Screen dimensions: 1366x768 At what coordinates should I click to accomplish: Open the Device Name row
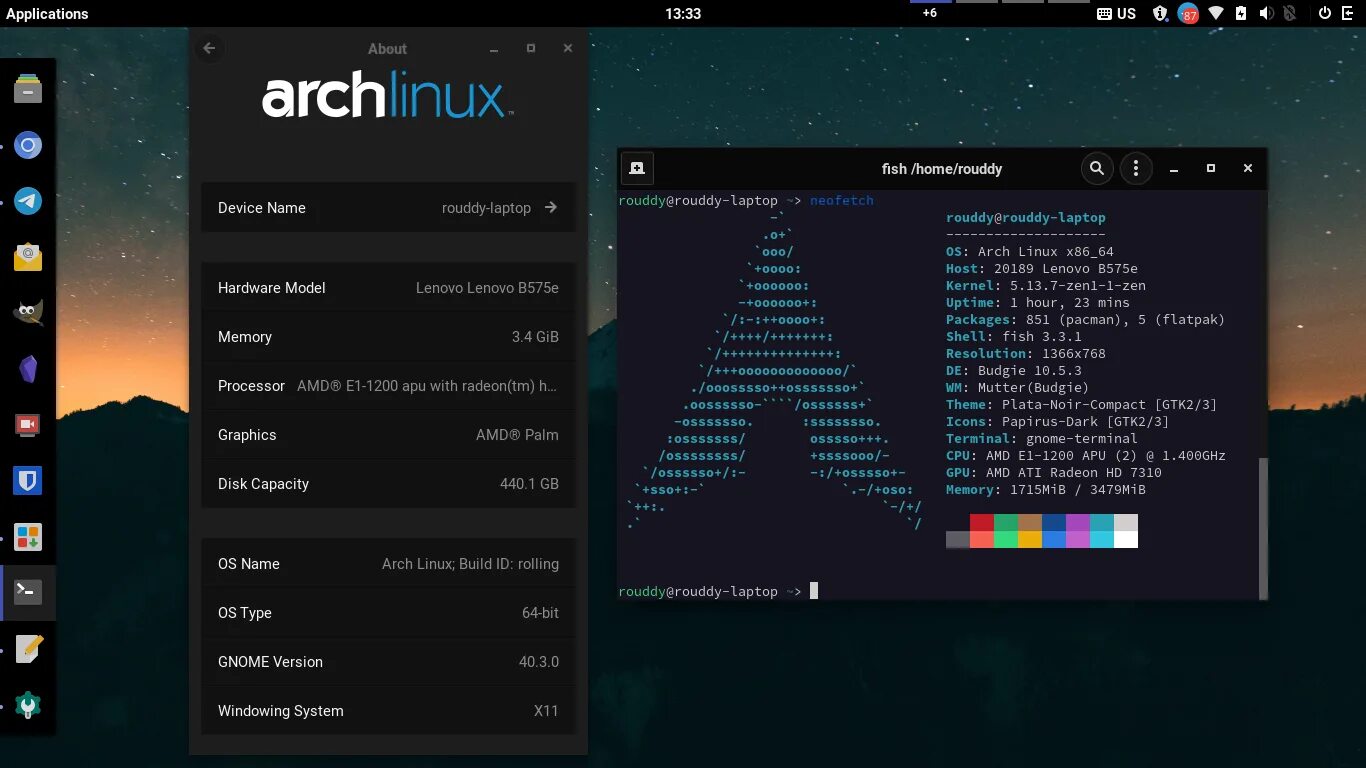[388, 207]
